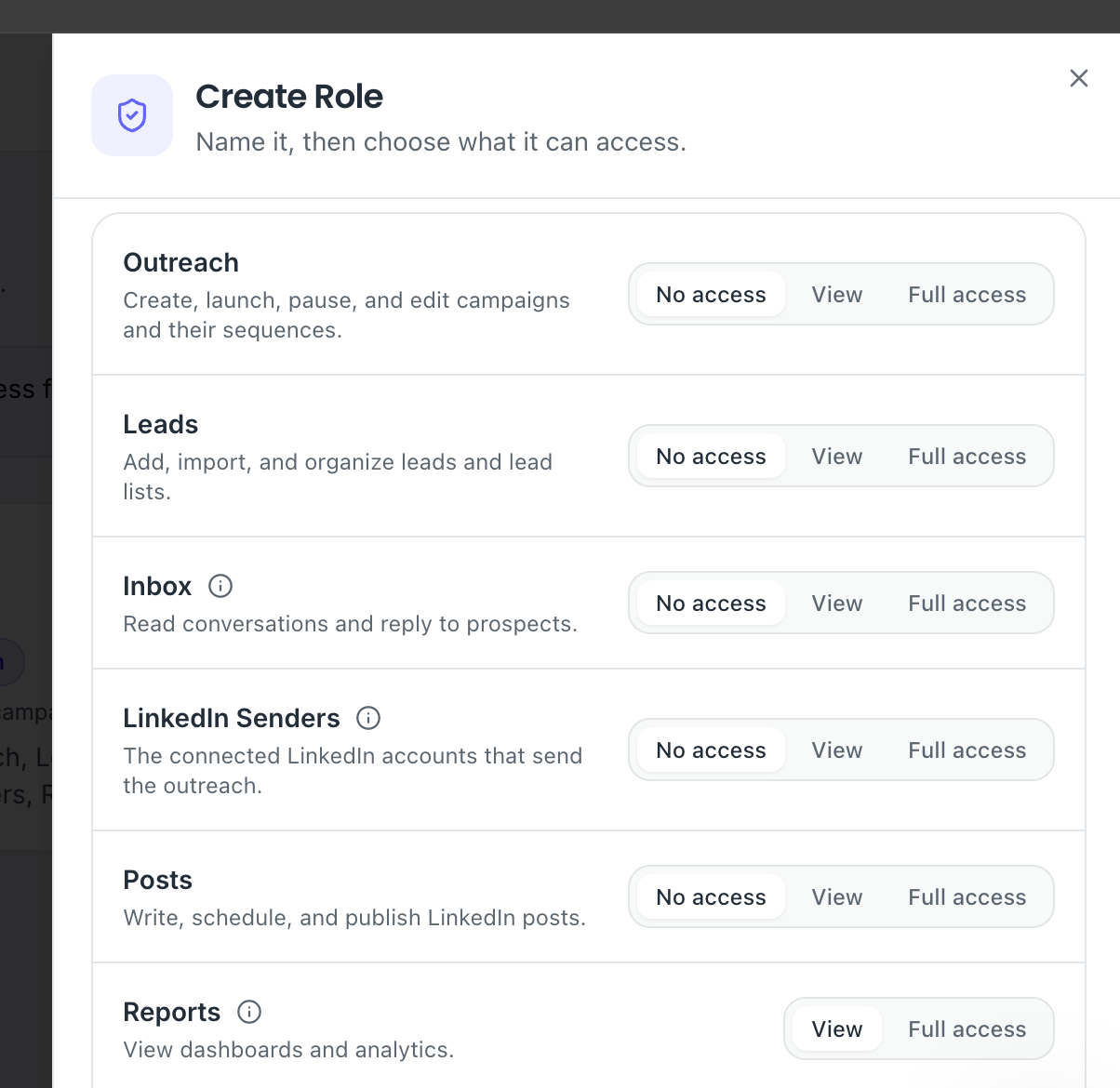Click the Outreach section title
The width and height of the screenshot is (1120, 1088).
pyautogui.click(x=181, y=263)
